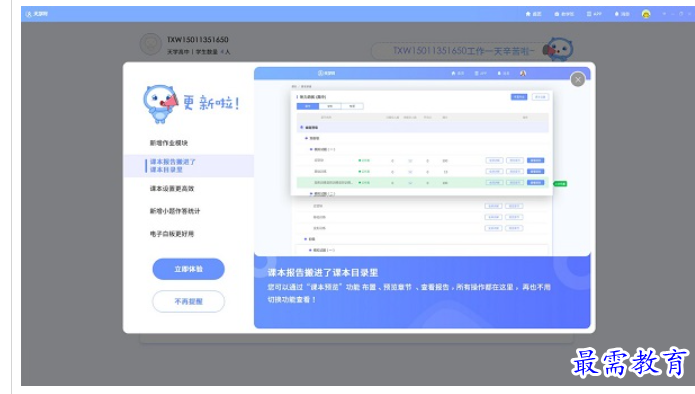Click the profile picture beside TXW15011351650
Screen dimensions: 695x394
[151, 45]
